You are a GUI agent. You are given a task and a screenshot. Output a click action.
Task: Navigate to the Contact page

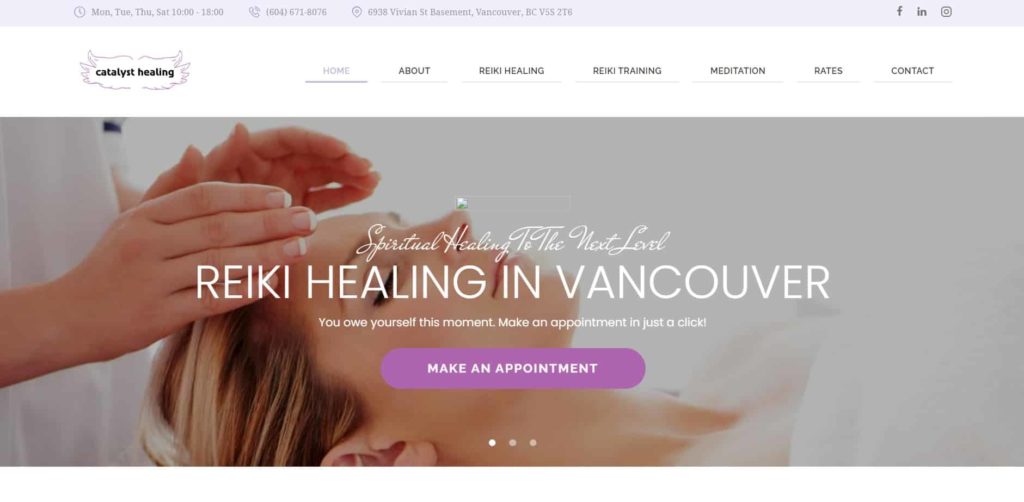point(912,71)
